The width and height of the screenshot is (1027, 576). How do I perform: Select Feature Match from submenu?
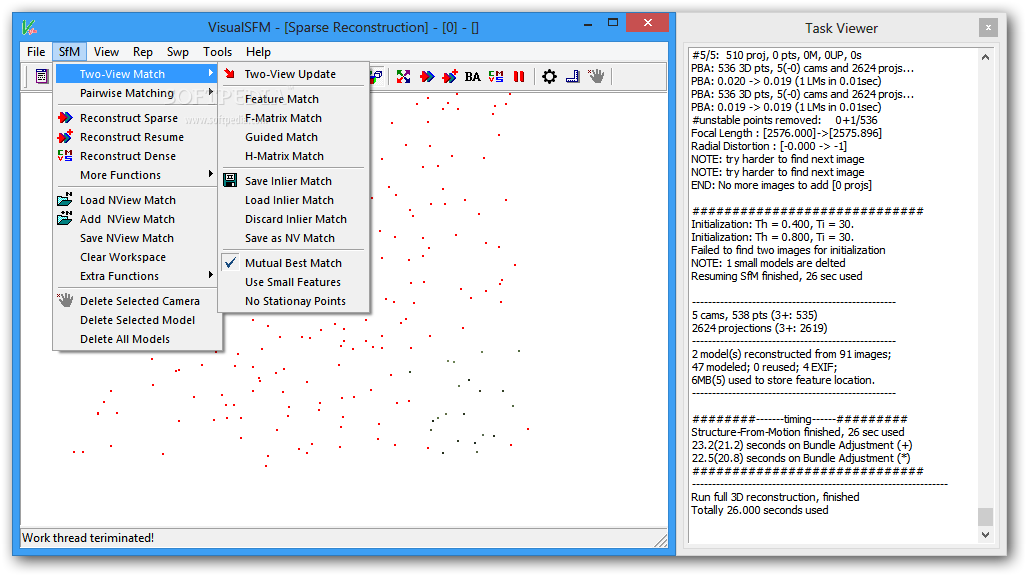(x=282, y=99)
